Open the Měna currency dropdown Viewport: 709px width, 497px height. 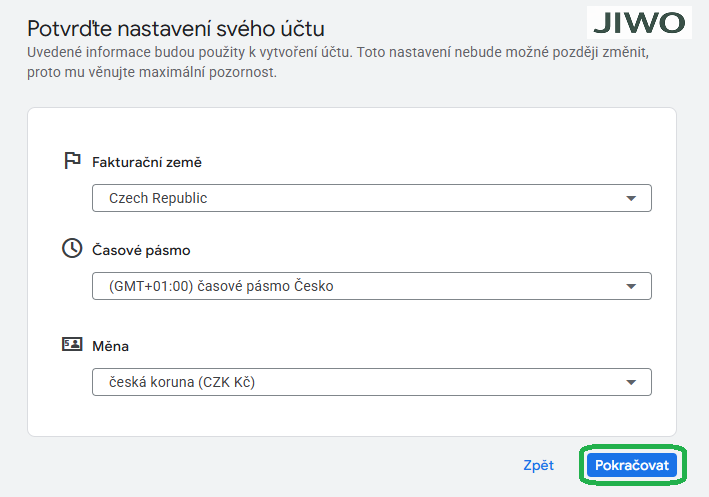pos(371,382)
